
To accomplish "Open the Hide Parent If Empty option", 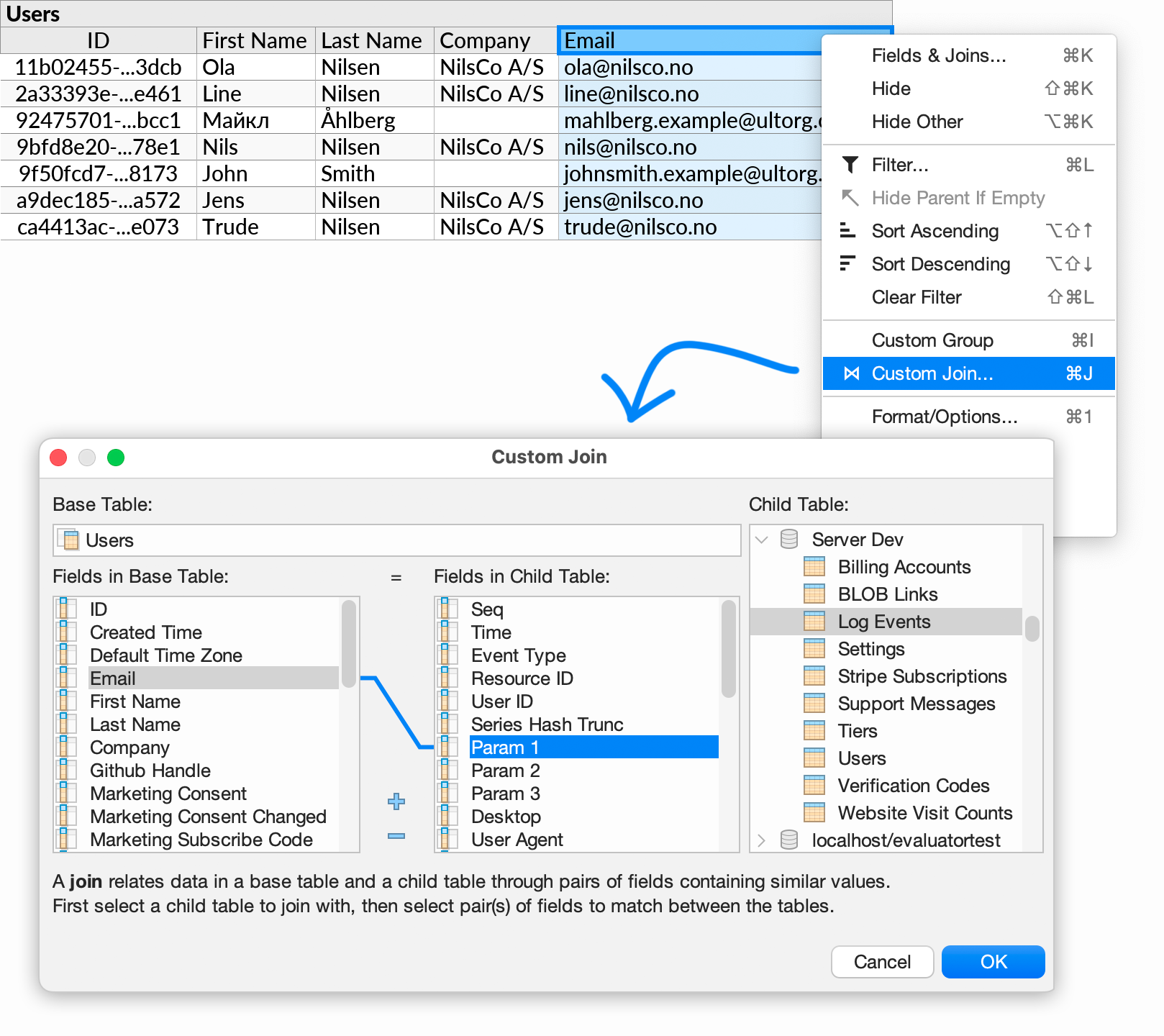I will pos(958,198).
